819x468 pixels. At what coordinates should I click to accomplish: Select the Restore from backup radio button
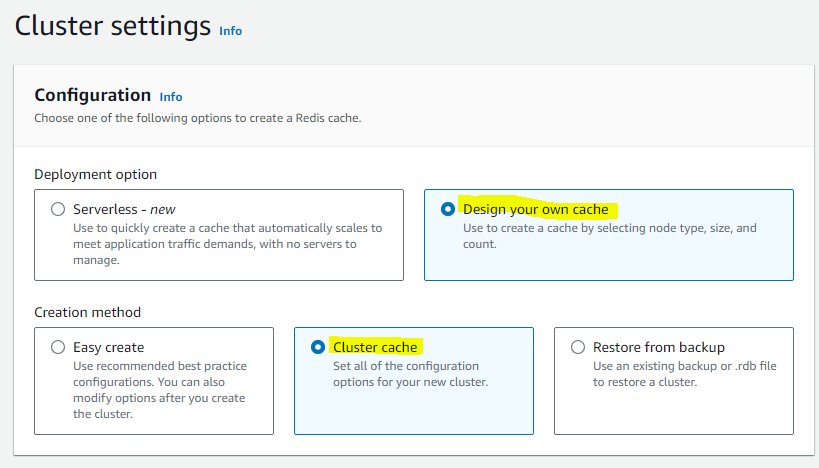click(x=578, y=347)
